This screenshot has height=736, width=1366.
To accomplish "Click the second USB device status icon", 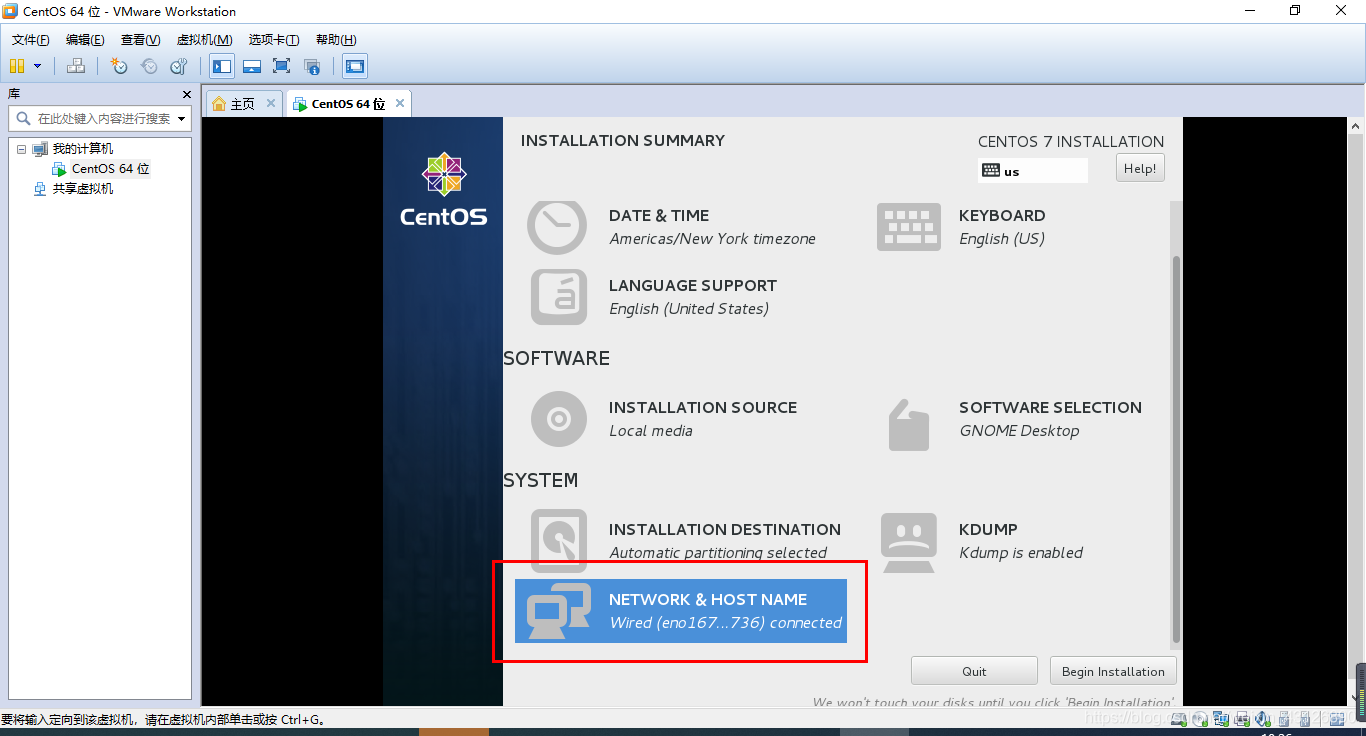I will 1304,719.
